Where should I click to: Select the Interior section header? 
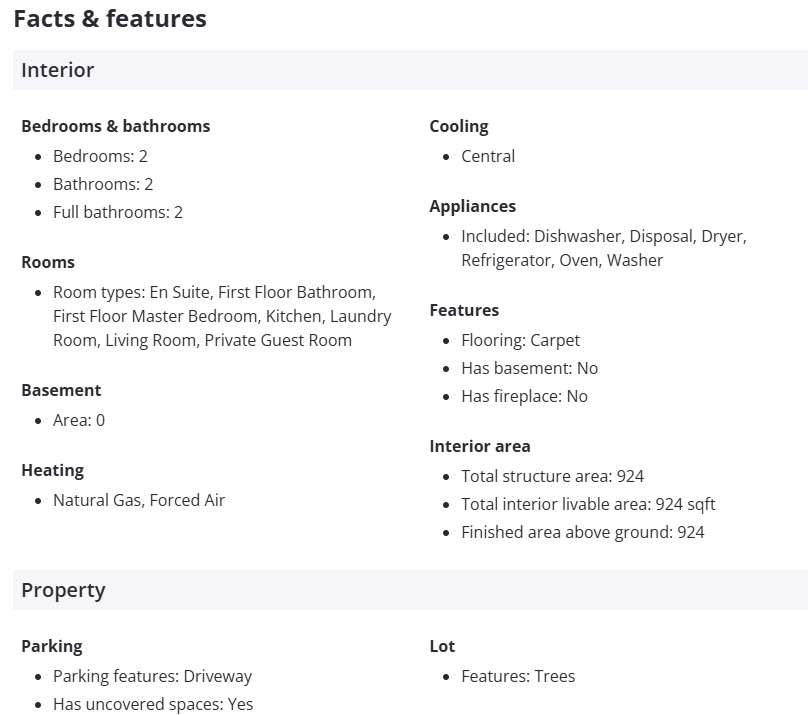click(x=58, y=70)
